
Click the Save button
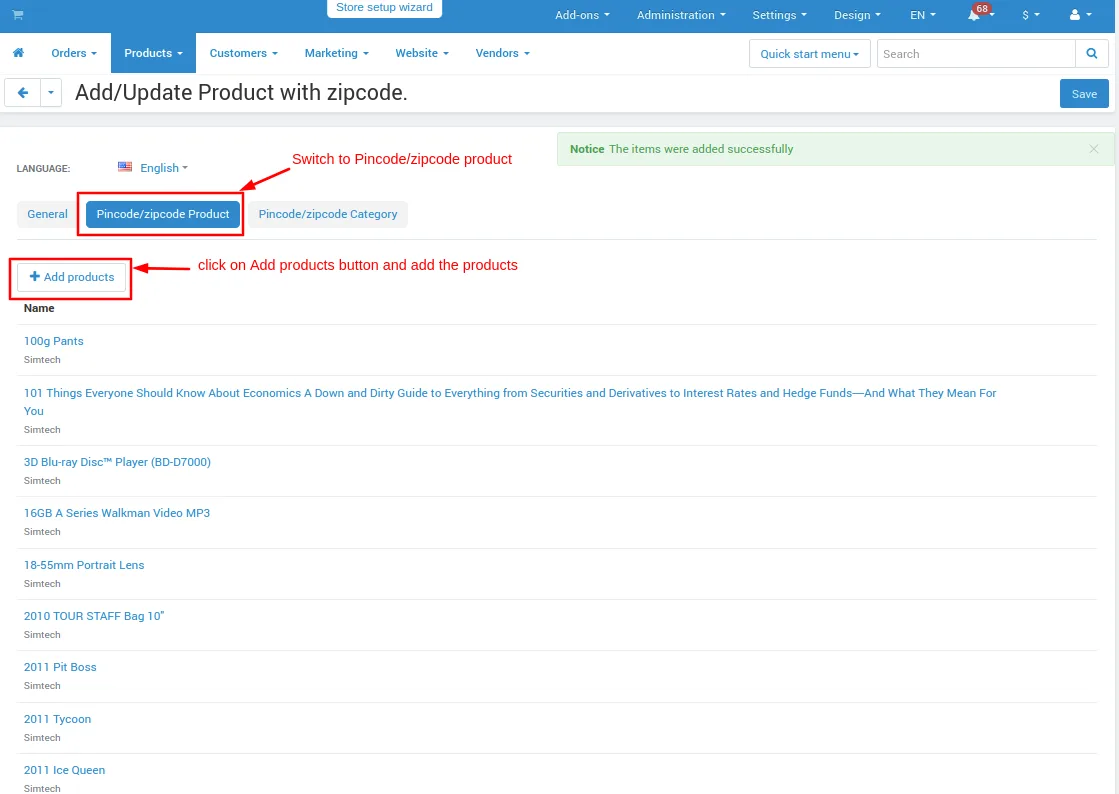click(x=1083, y=93)
